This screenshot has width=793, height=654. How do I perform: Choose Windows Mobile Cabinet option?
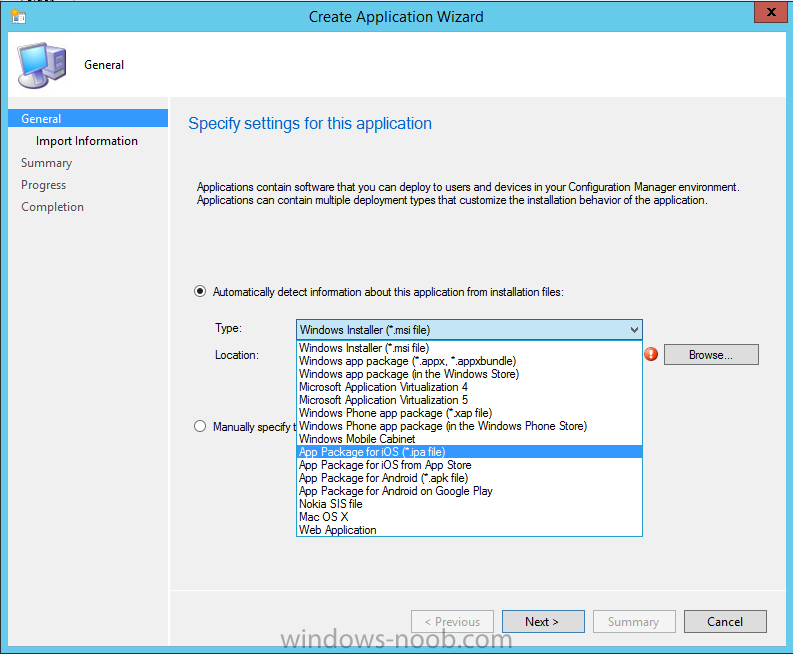(469, 439)
